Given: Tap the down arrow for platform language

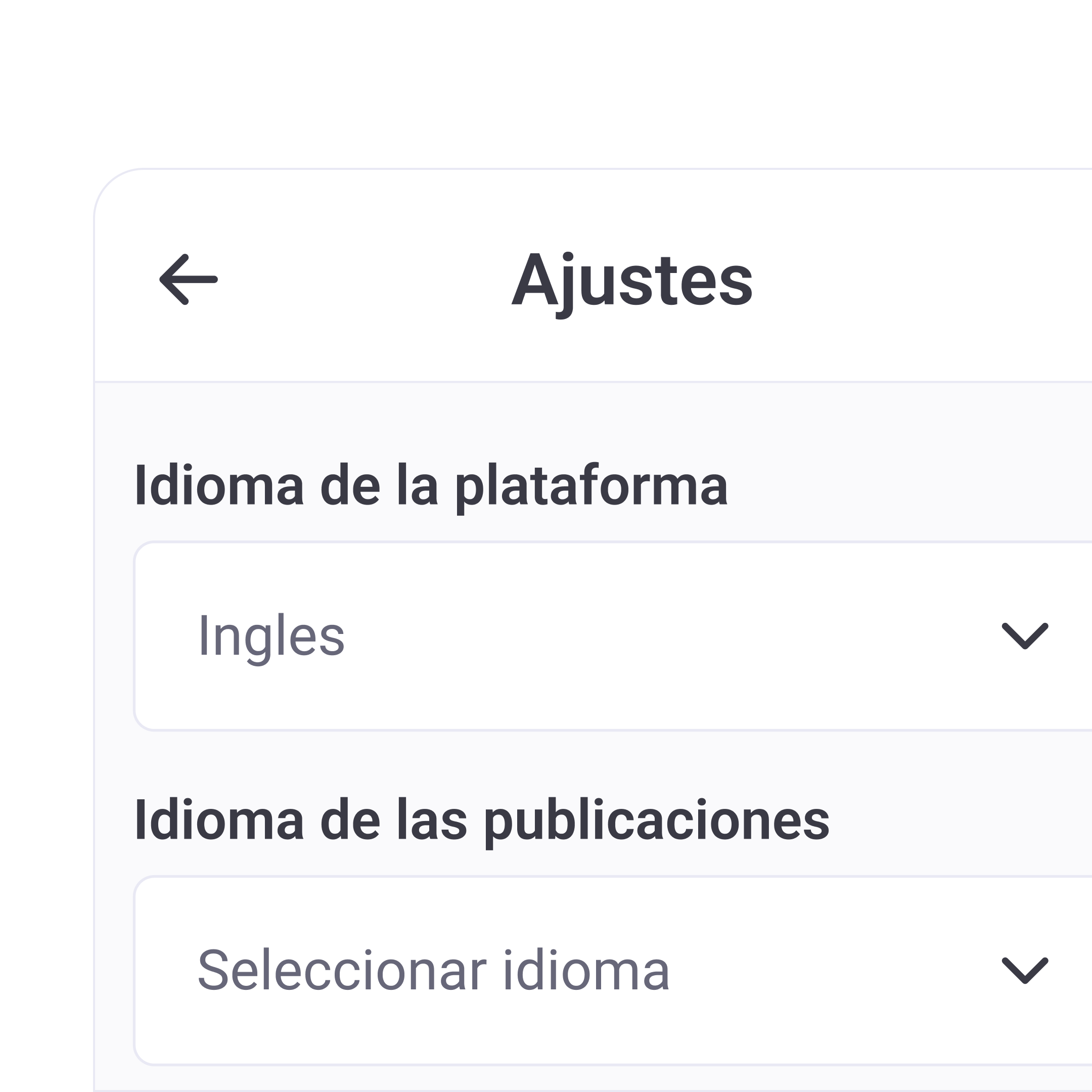Looking at the screenshot, I should [x=1024, y=636].
